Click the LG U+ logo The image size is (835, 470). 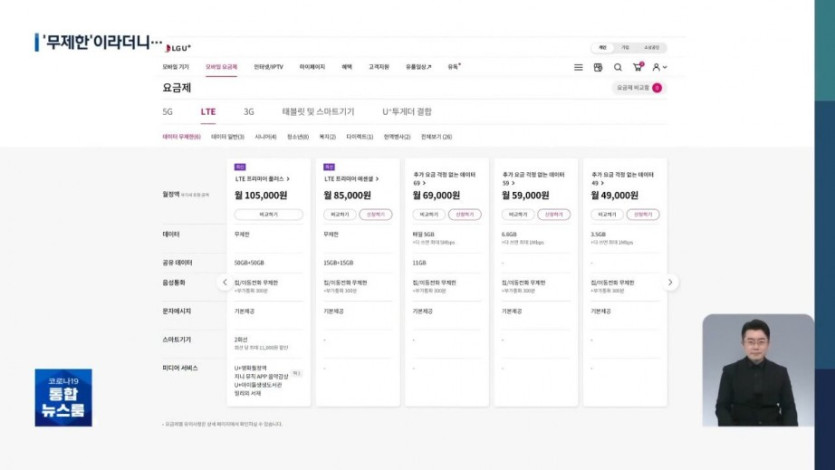tap(177, 47)
